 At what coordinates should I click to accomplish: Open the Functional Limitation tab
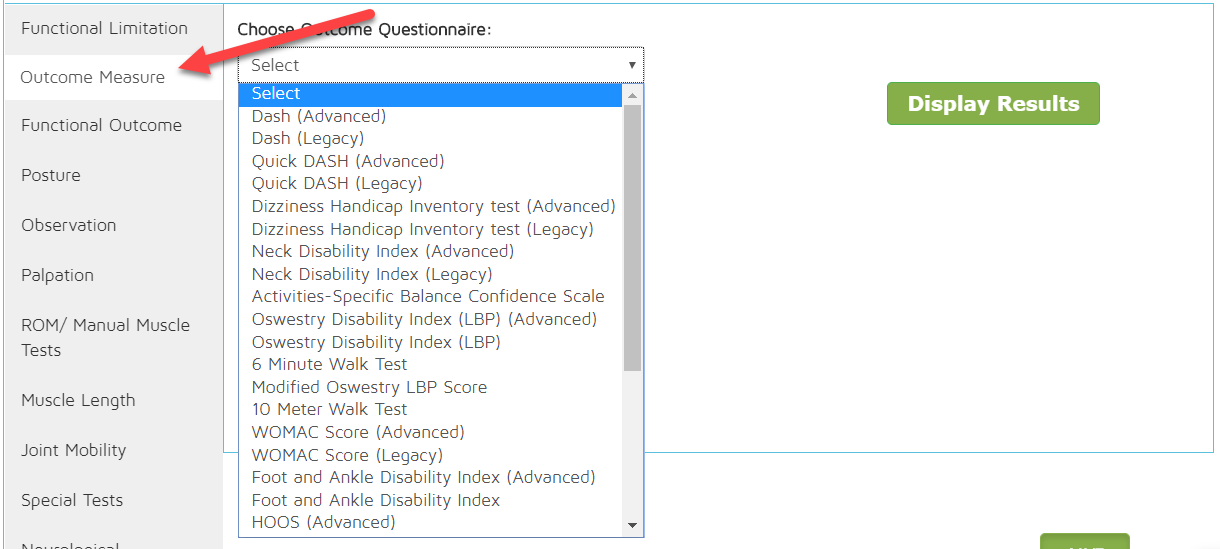[x=105, y=28]
